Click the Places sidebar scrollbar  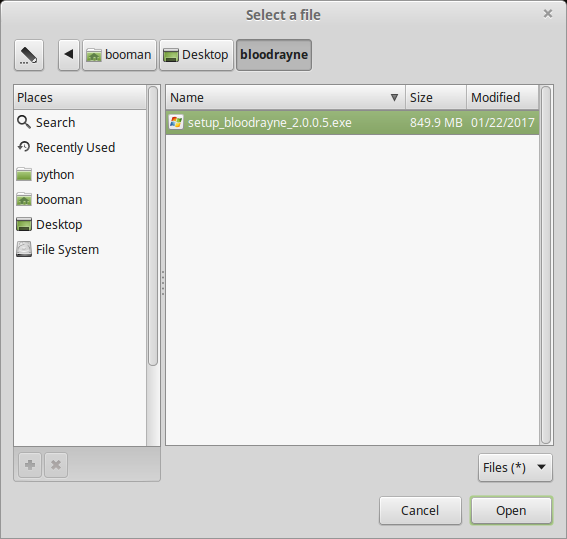[153, 226]
